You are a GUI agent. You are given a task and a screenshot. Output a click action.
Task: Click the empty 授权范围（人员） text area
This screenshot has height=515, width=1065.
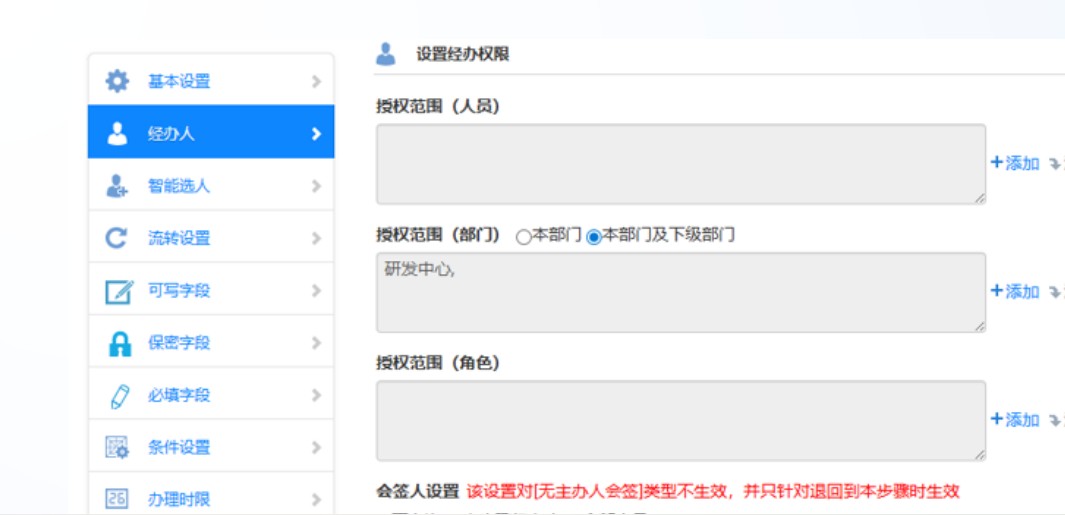(680, 164)
